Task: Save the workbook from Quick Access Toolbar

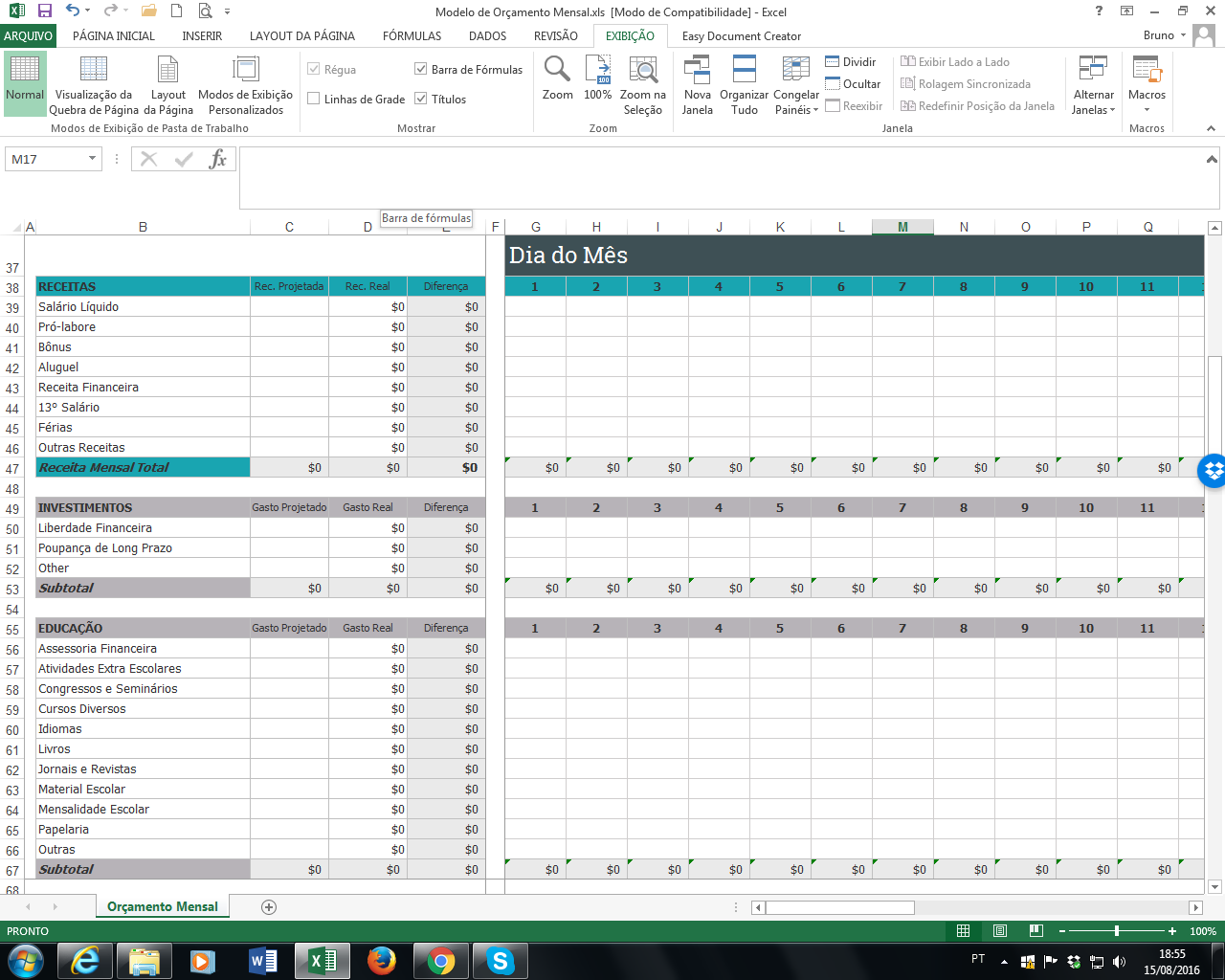Action: 44,11
